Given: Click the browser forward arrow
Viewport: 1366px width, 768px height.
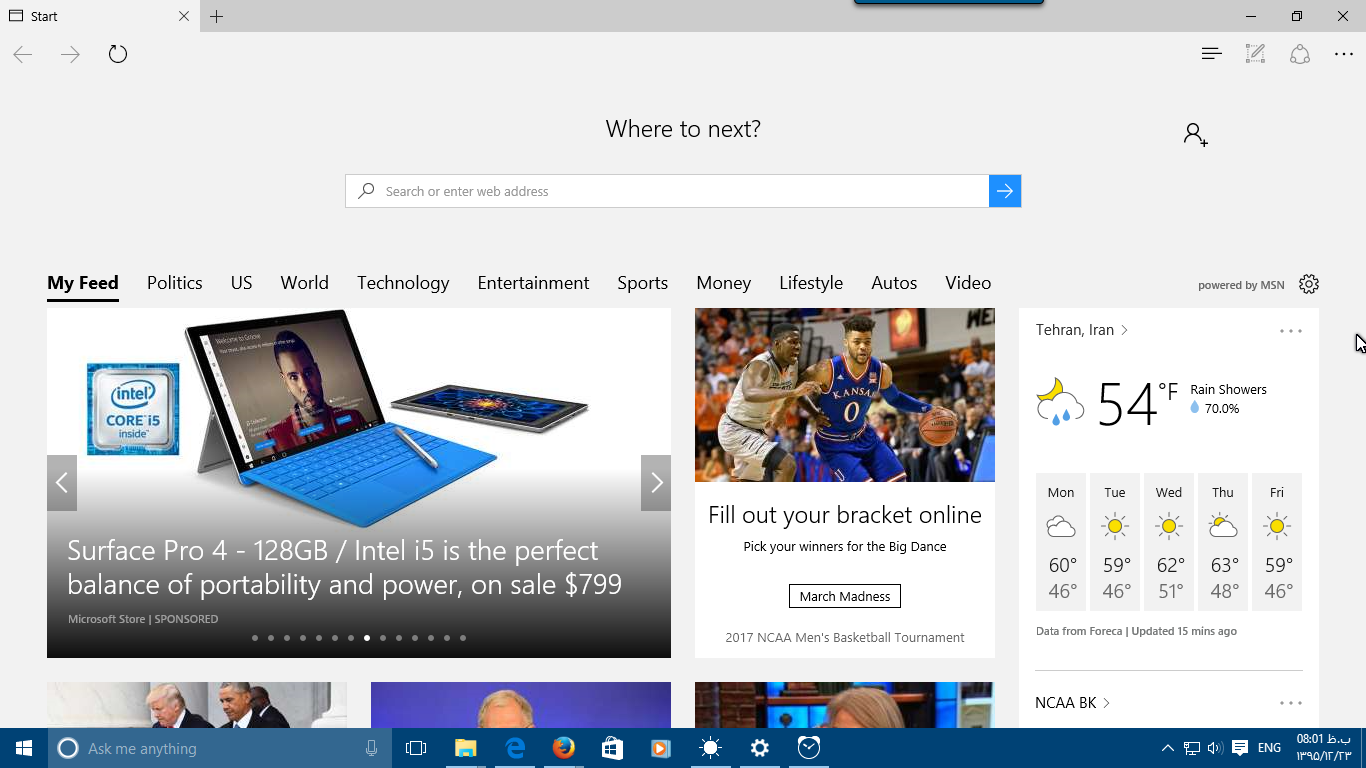Looking at the screenshot, I should pos(70,54).
